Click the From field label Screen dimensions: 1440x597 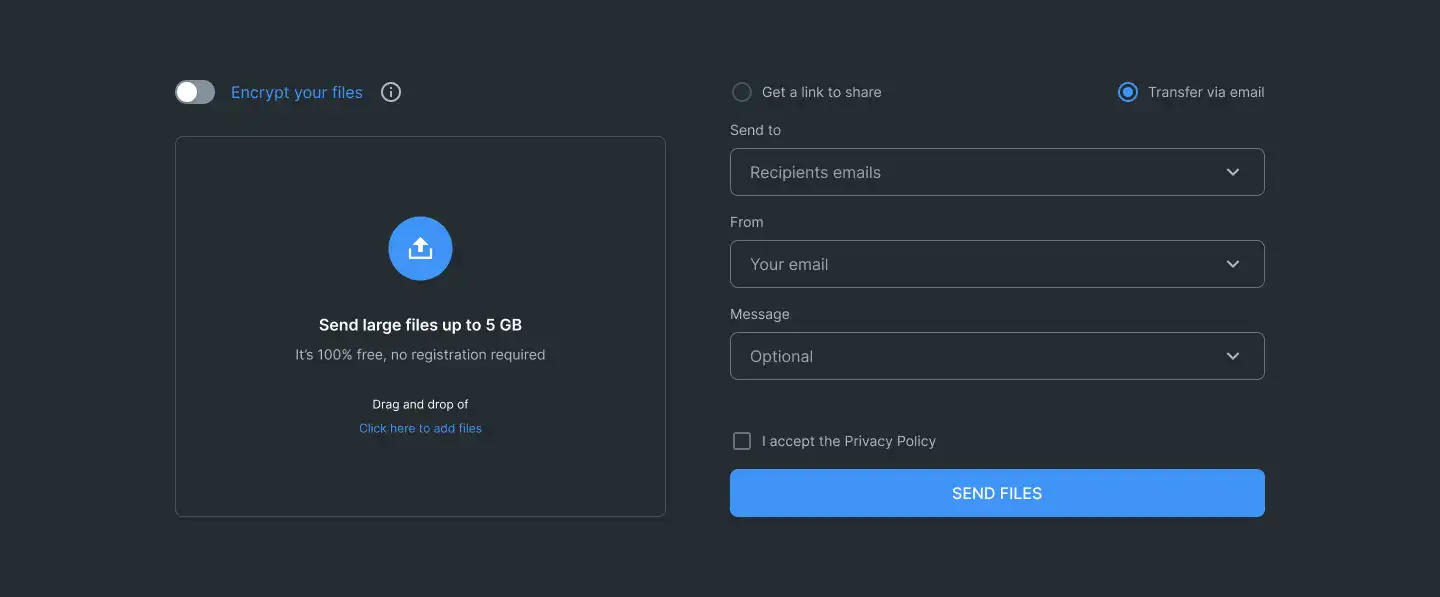[x=746, y=222]
